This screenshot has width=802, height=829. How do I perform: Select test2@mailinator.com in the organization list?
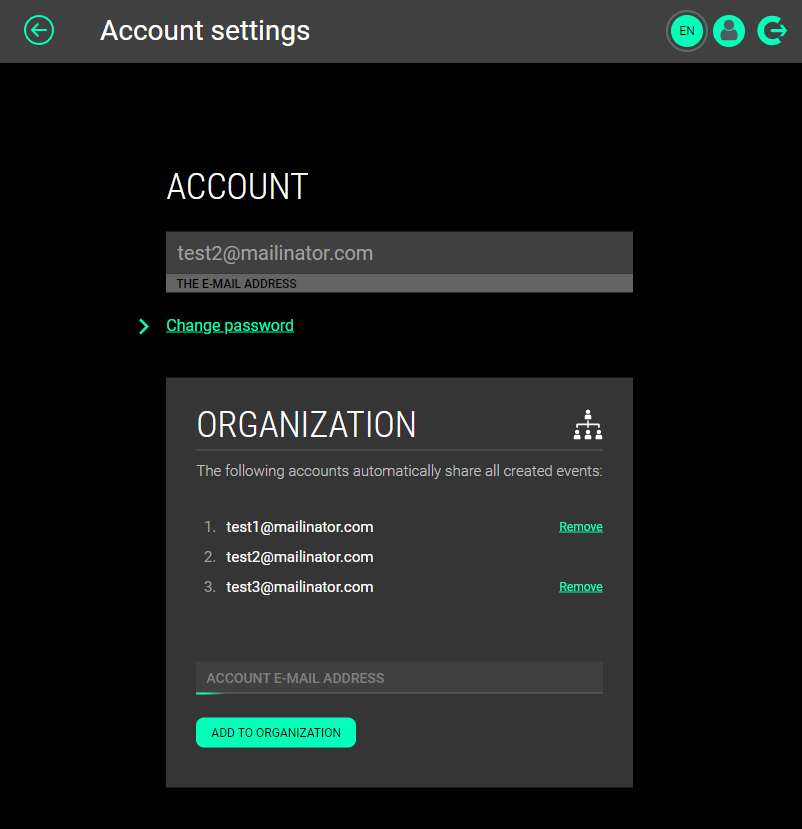point(300,557)
